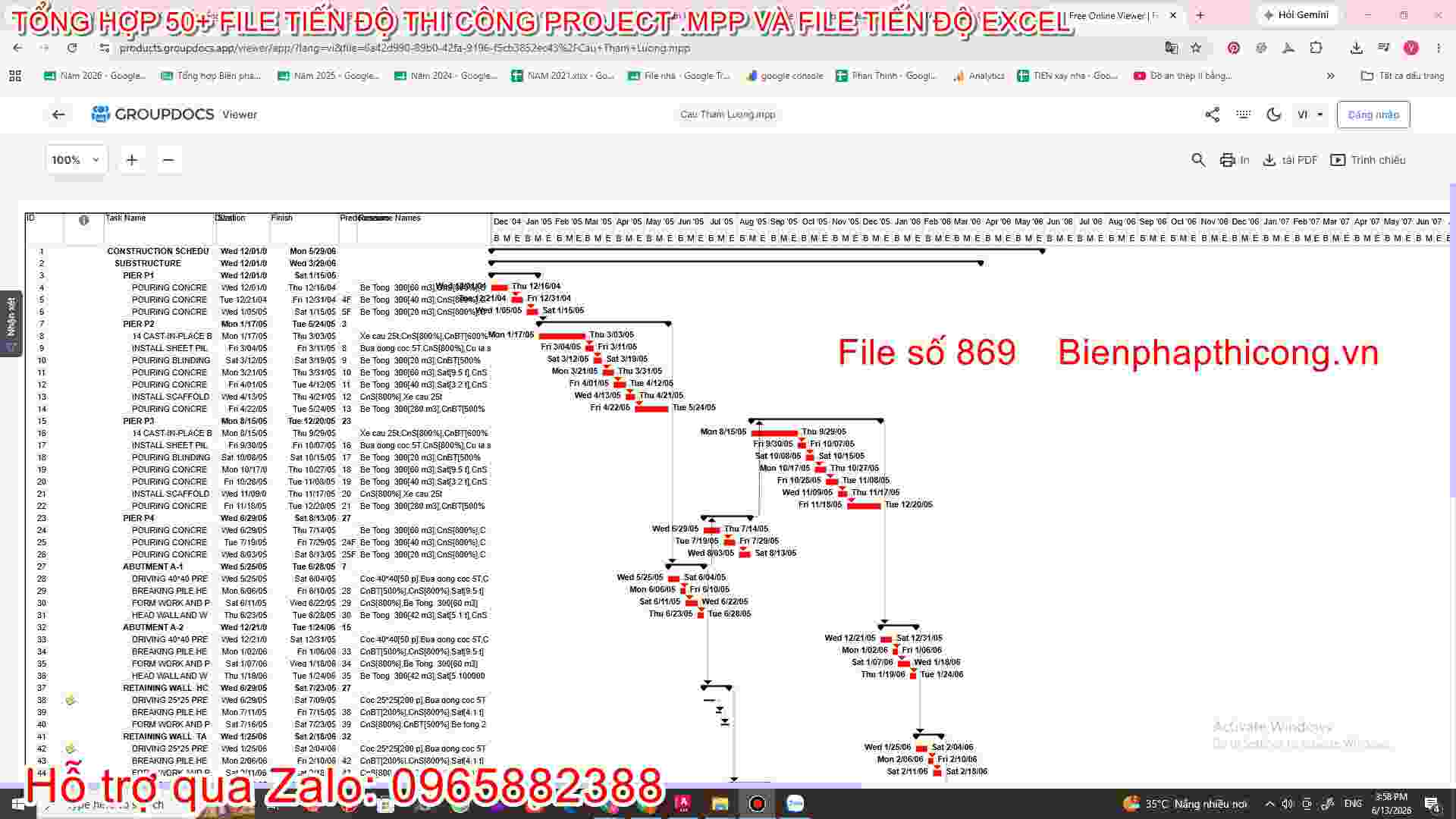Open the NAM 2021.xlsx bookmark

pyautogui.click(x=563, y=76)
